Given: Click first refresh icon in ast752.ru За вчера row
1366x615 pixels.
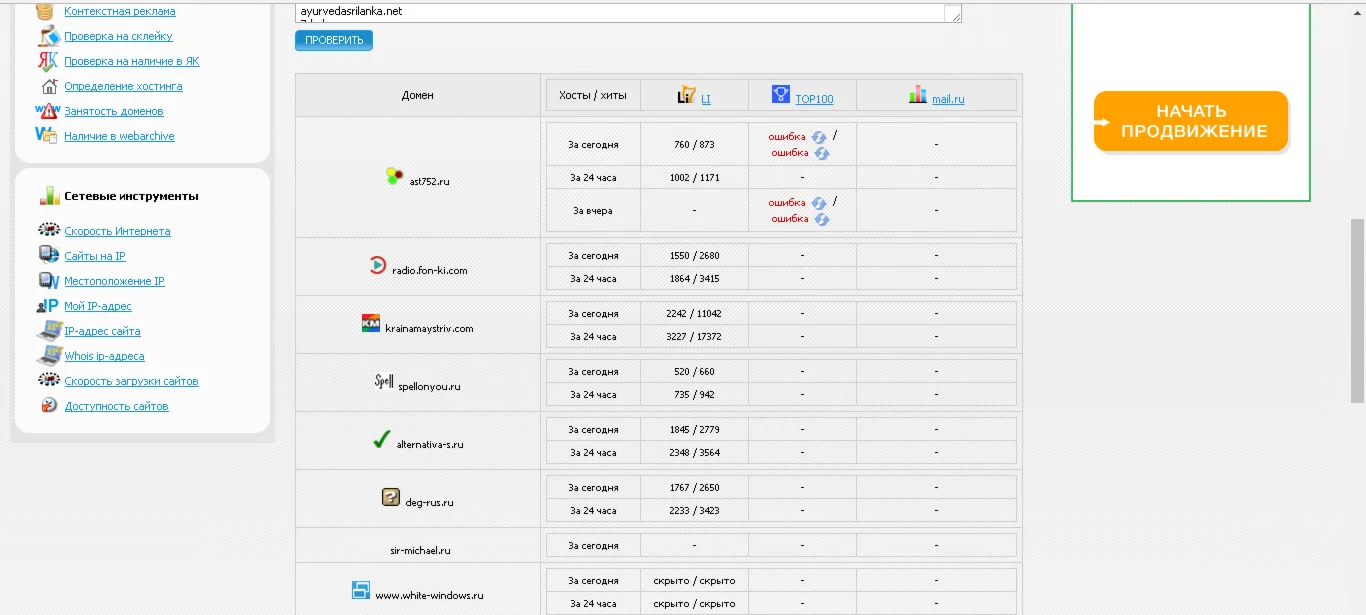Looking at the screenshot, I should 818,203.
